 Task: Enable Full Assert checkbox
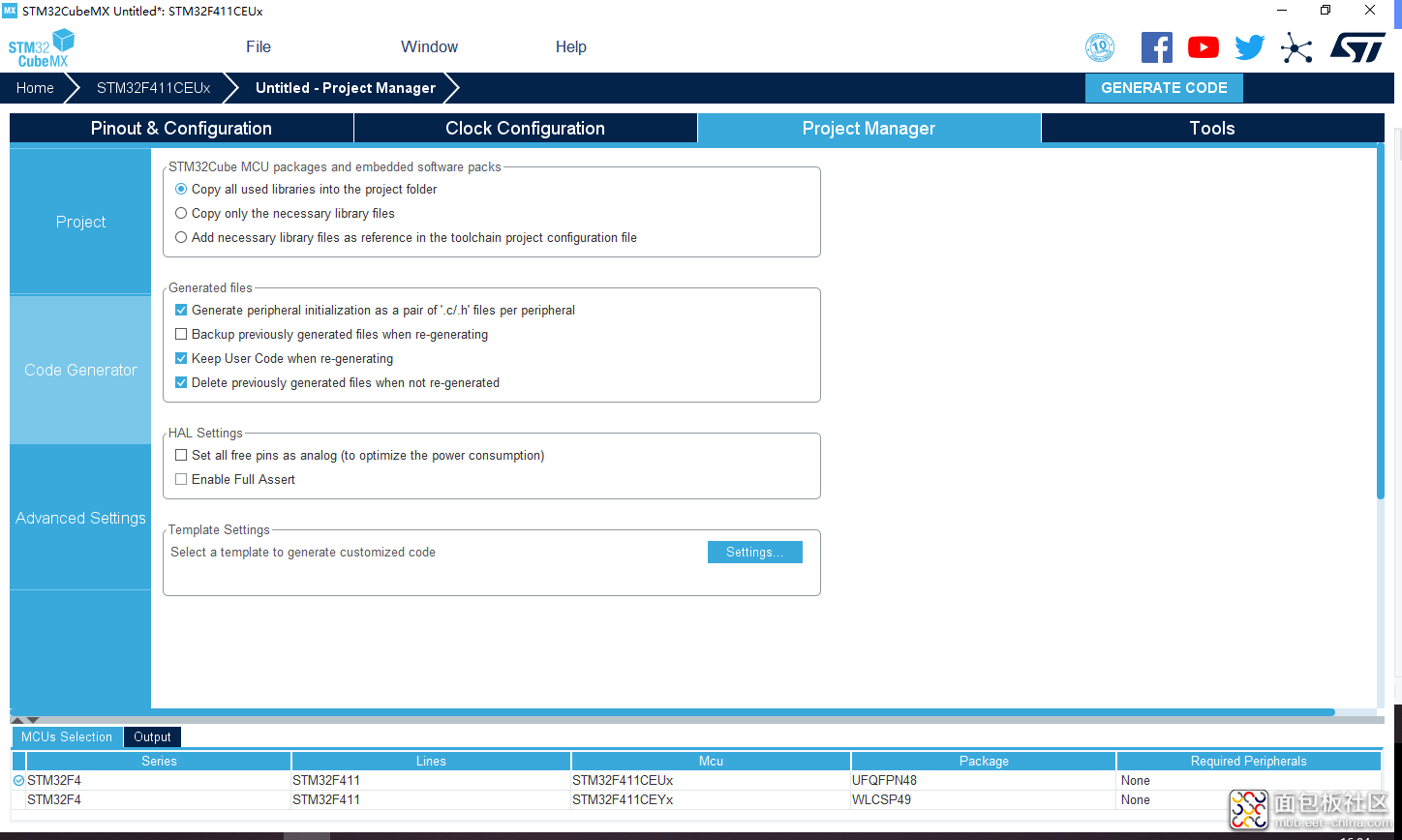point(181,479)
